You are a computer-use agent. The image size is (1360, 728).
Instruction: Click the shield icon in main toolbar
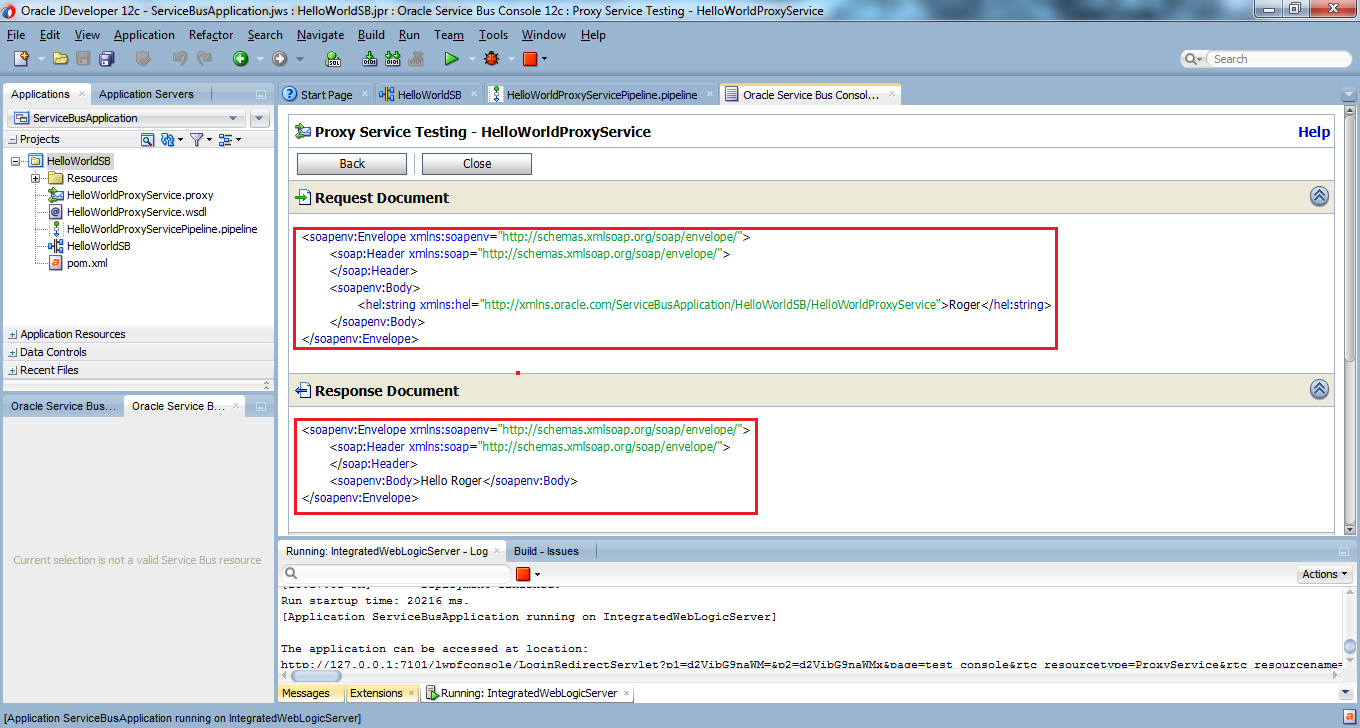pos(143,59)
